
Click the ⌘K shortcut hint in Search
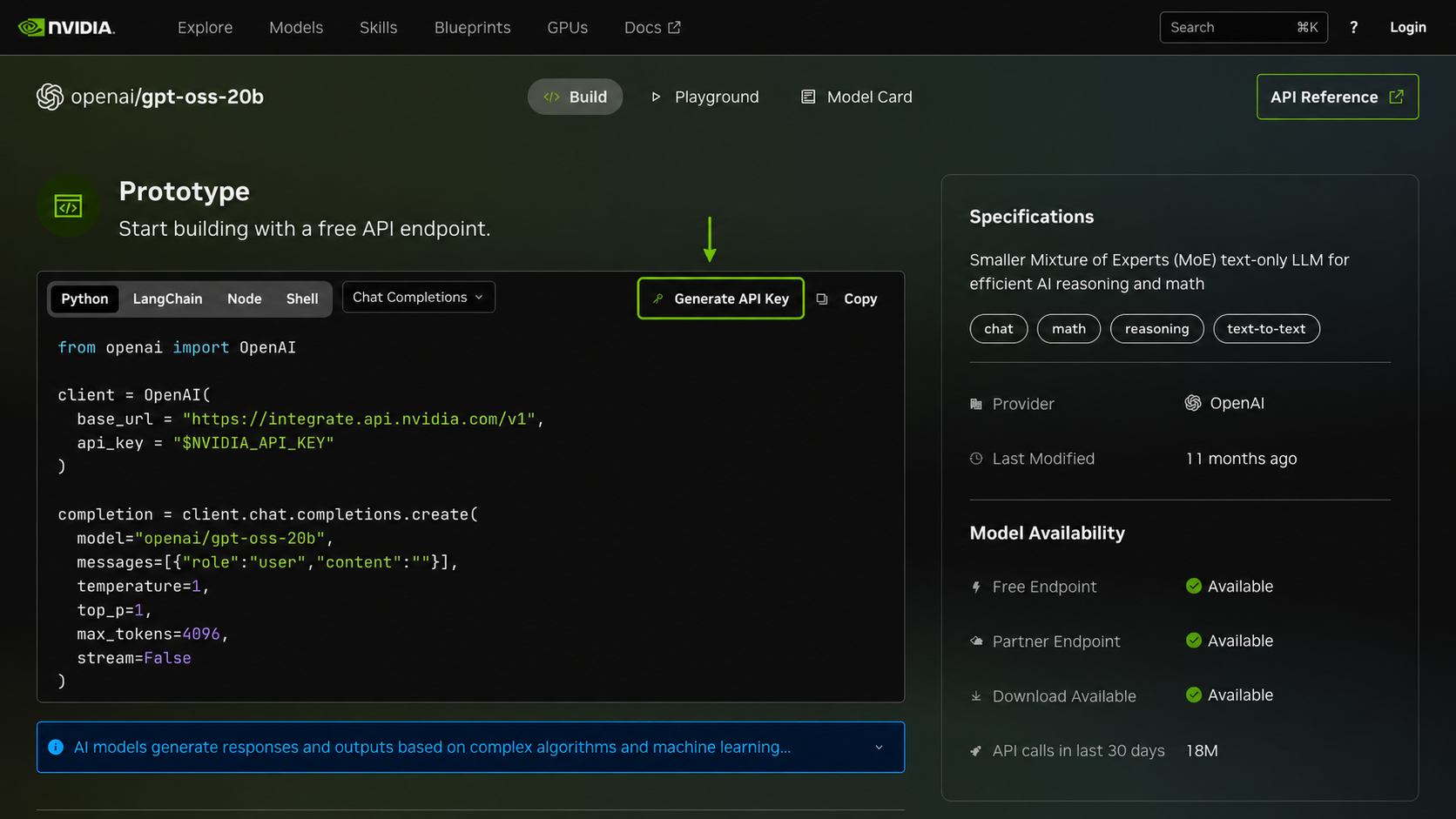[x=1307, y=28]
